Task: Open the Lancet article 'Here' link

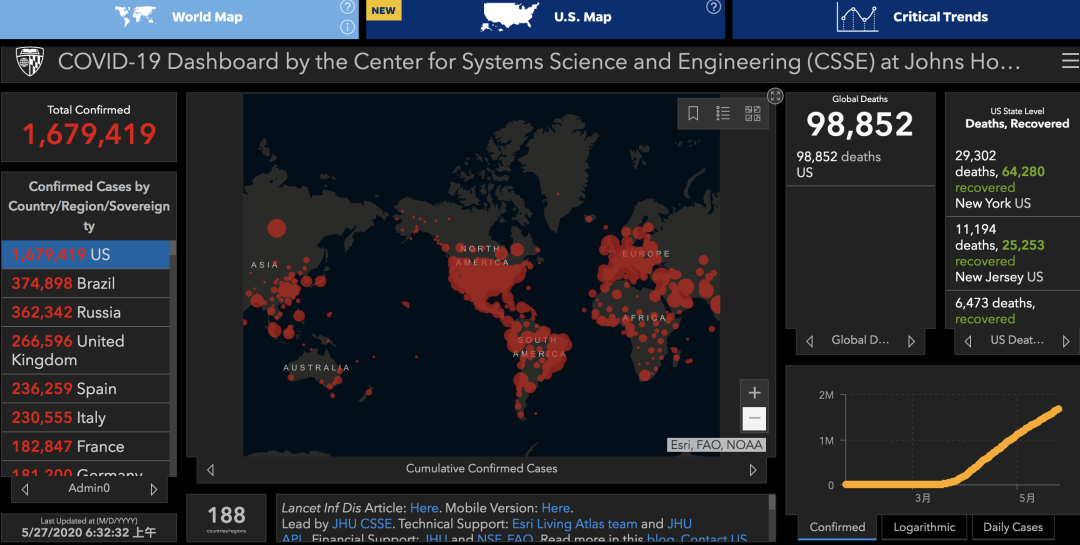Action: pyautogui.click(x=424, y=508)
